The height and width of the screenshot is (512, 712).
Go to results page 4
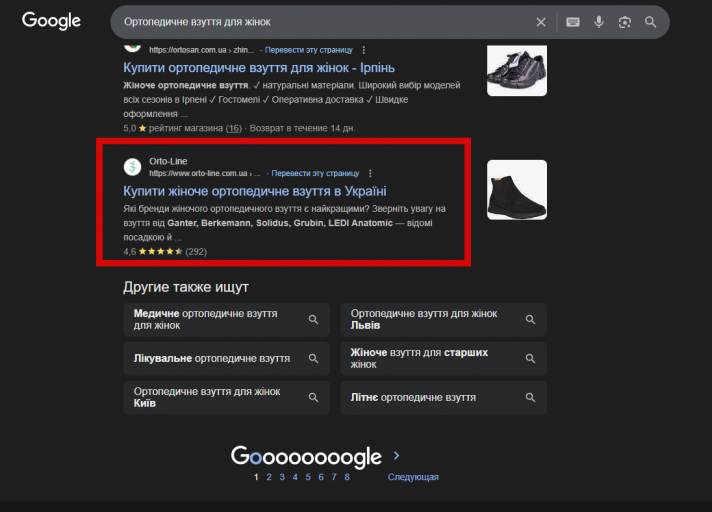tap(295, 477)
